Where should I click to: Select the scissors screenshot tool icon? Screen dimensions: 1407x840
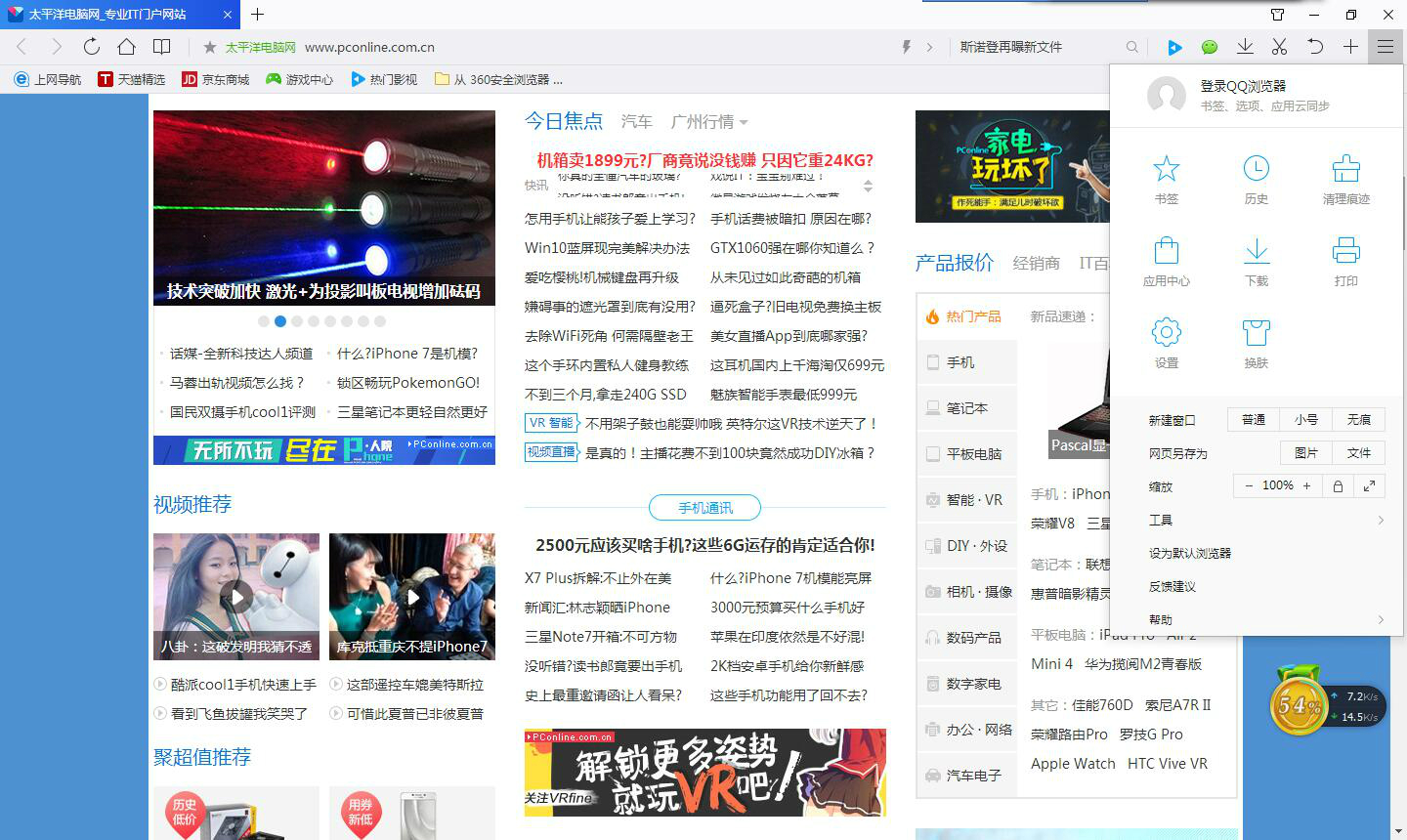click(x=1280, y=47)
